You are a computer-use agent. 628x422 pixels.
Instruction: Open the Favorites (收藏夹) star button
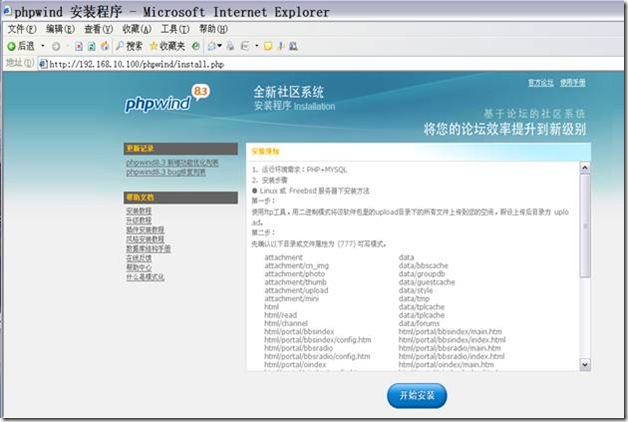coord(167,46)
